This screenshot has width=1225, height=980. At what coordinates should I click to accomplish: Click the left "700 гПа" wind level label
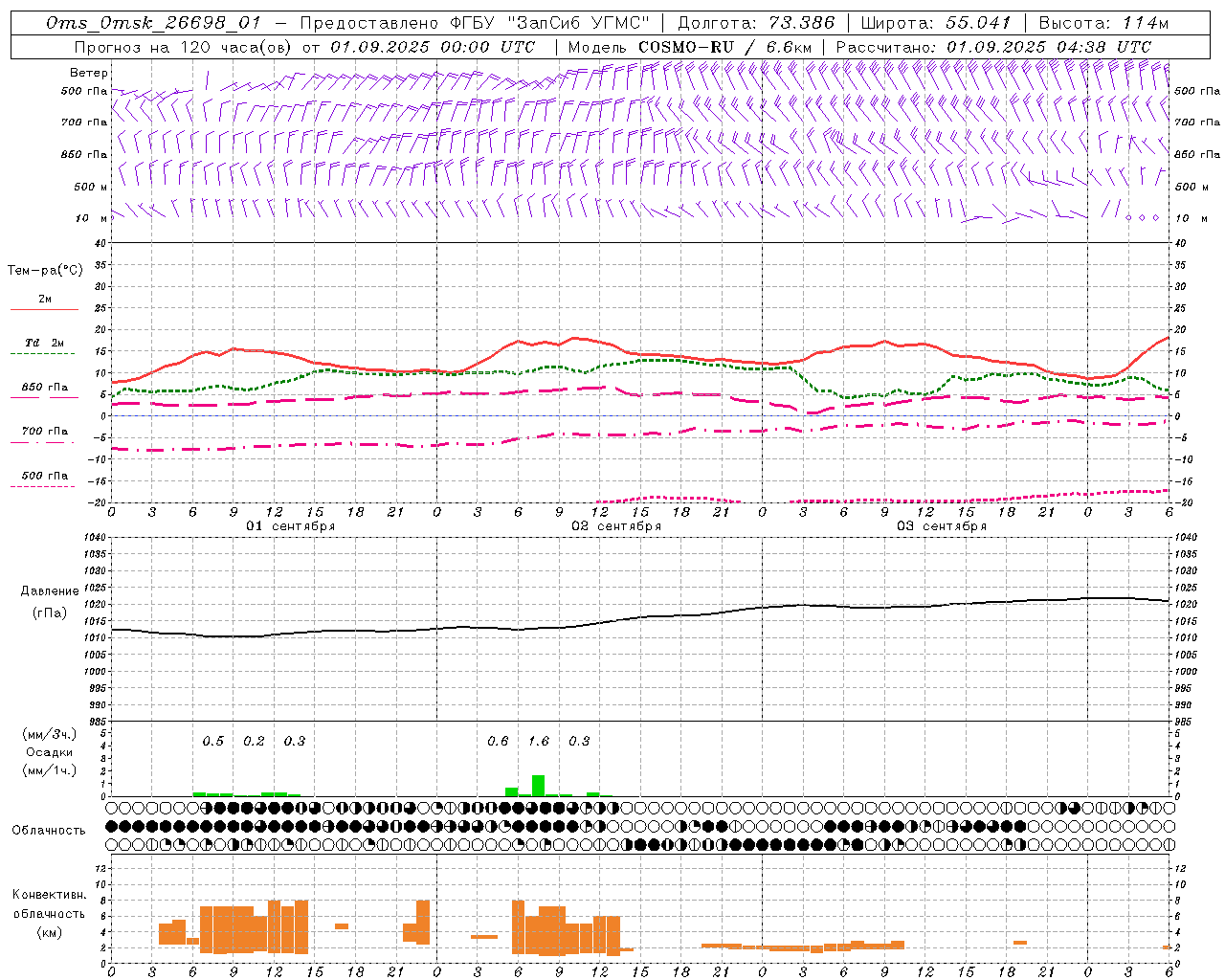[84, 122]
